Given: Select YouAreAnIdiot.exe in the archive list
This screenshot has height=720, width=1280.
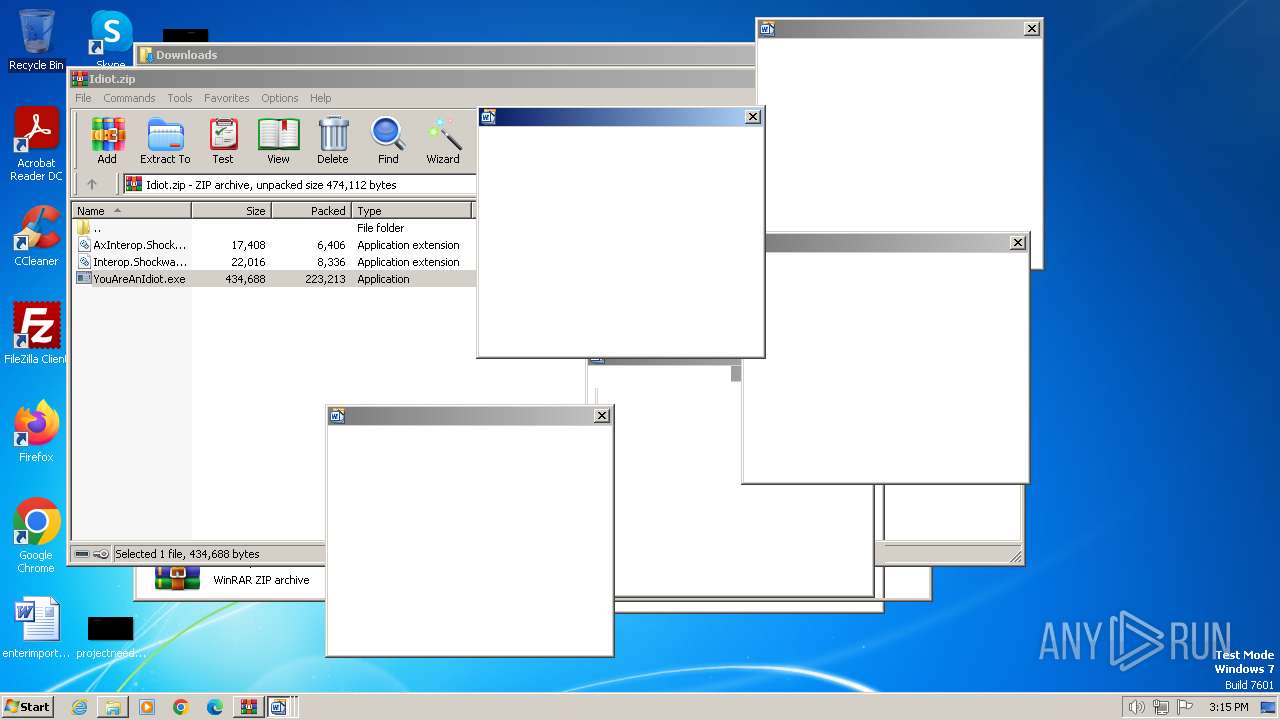Looking at the screenshot, I should pyautogui.click(x=274, y=279).
